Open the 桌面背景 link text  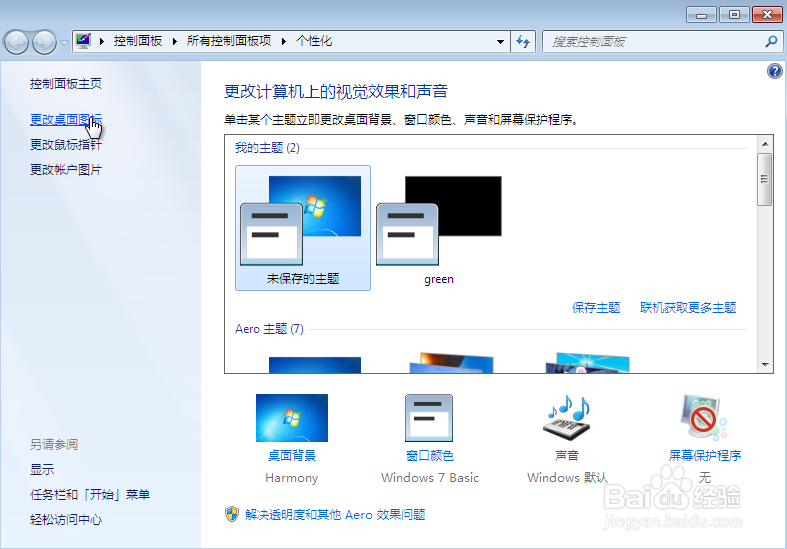tap(292, 456)
